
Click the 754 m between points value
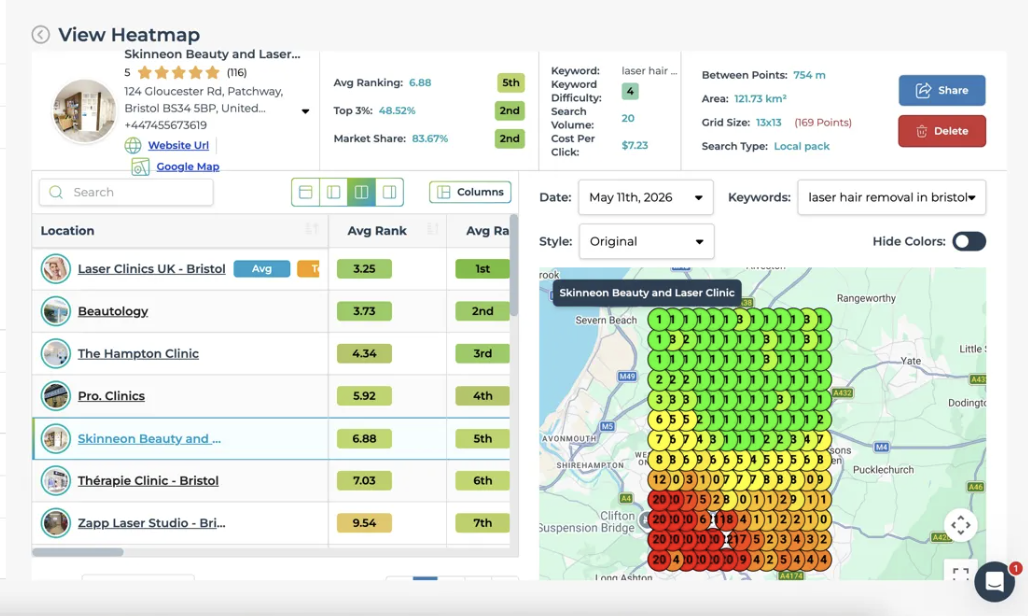809,75
